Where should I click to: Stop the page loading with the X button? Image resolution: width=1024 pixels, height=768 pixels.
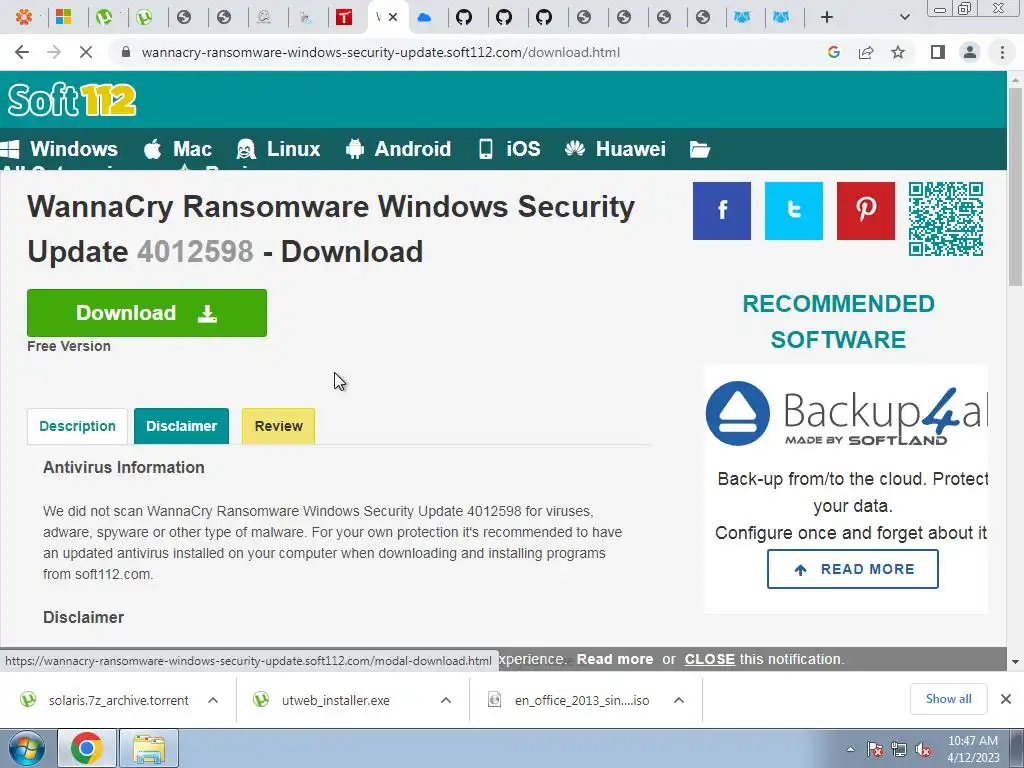(86, 52)
